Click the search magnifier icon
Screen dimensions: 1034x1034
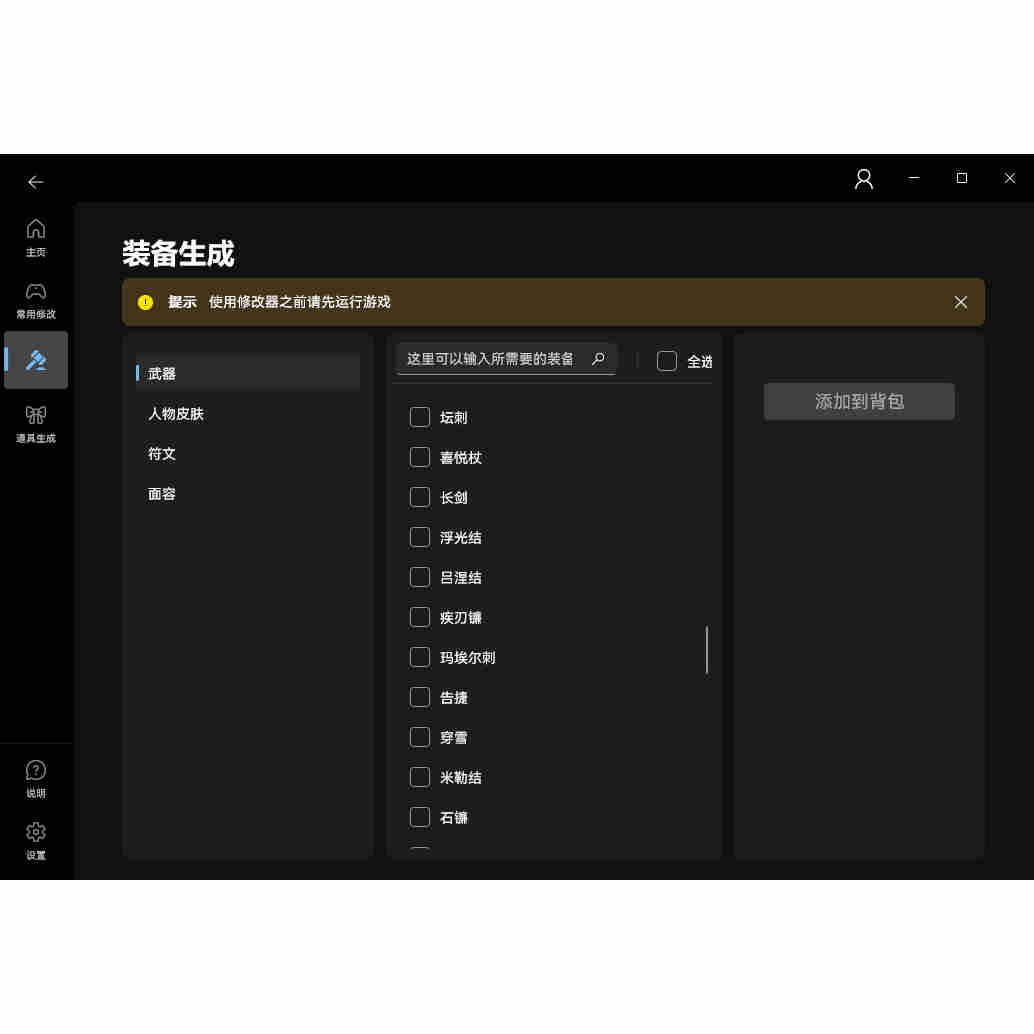(598, 359)
